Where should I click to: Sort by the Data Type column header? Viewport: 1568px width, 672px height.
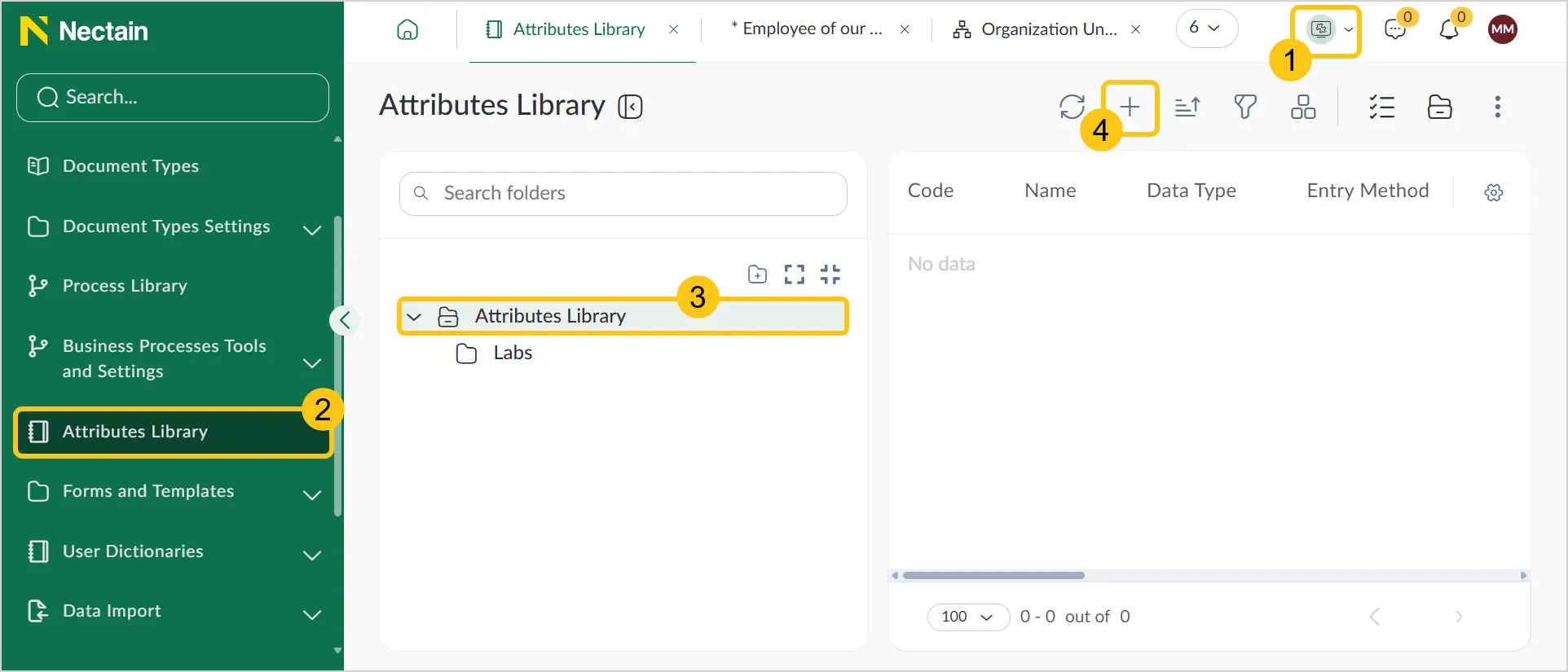pos(1191,191)
